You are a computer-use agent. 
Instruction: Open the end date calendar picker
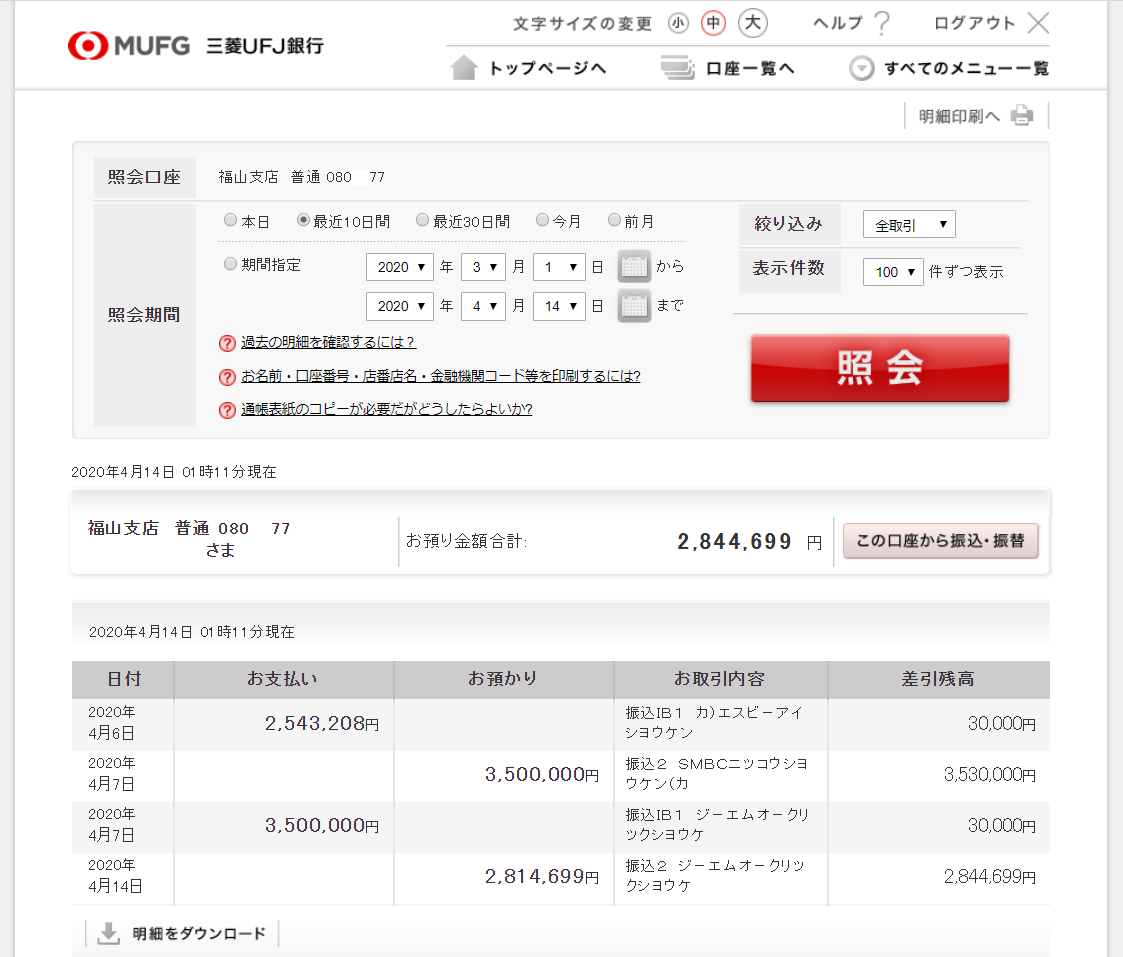(x=634, y=306)
